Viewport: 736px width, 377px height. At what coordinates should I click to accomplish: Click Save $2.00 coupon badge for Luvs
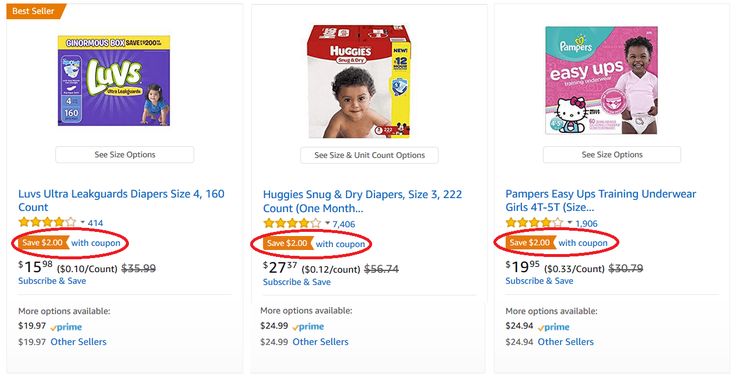[44, 243]
